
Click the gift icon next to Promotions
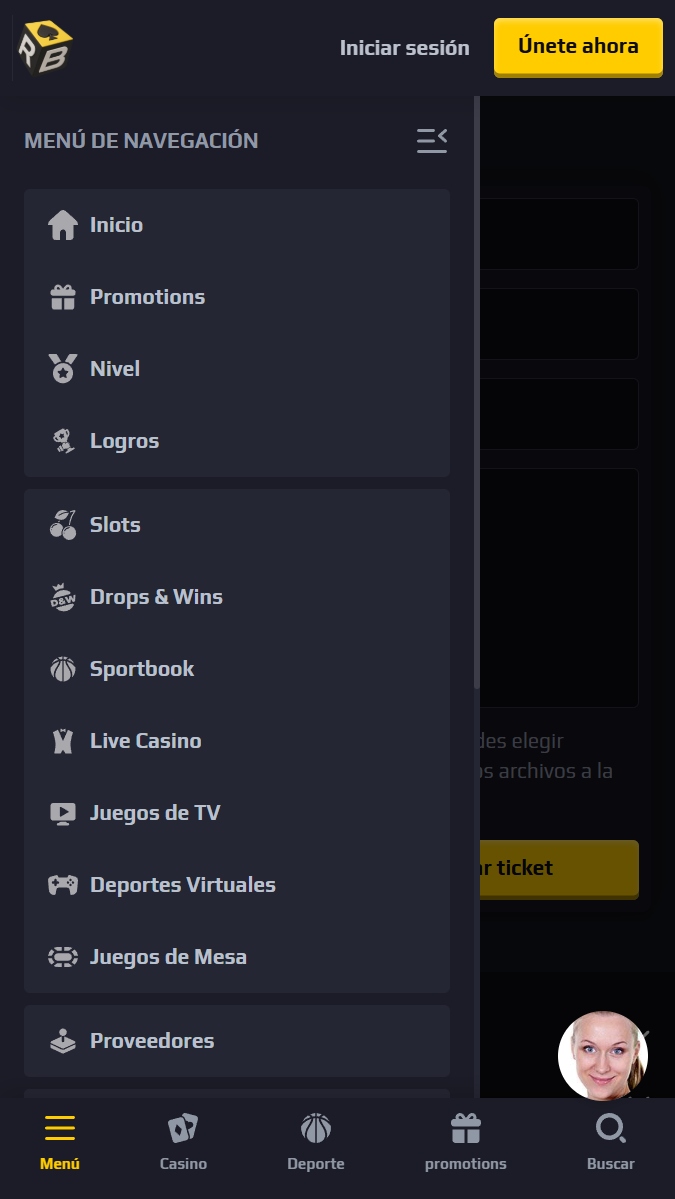click(63, 297)
